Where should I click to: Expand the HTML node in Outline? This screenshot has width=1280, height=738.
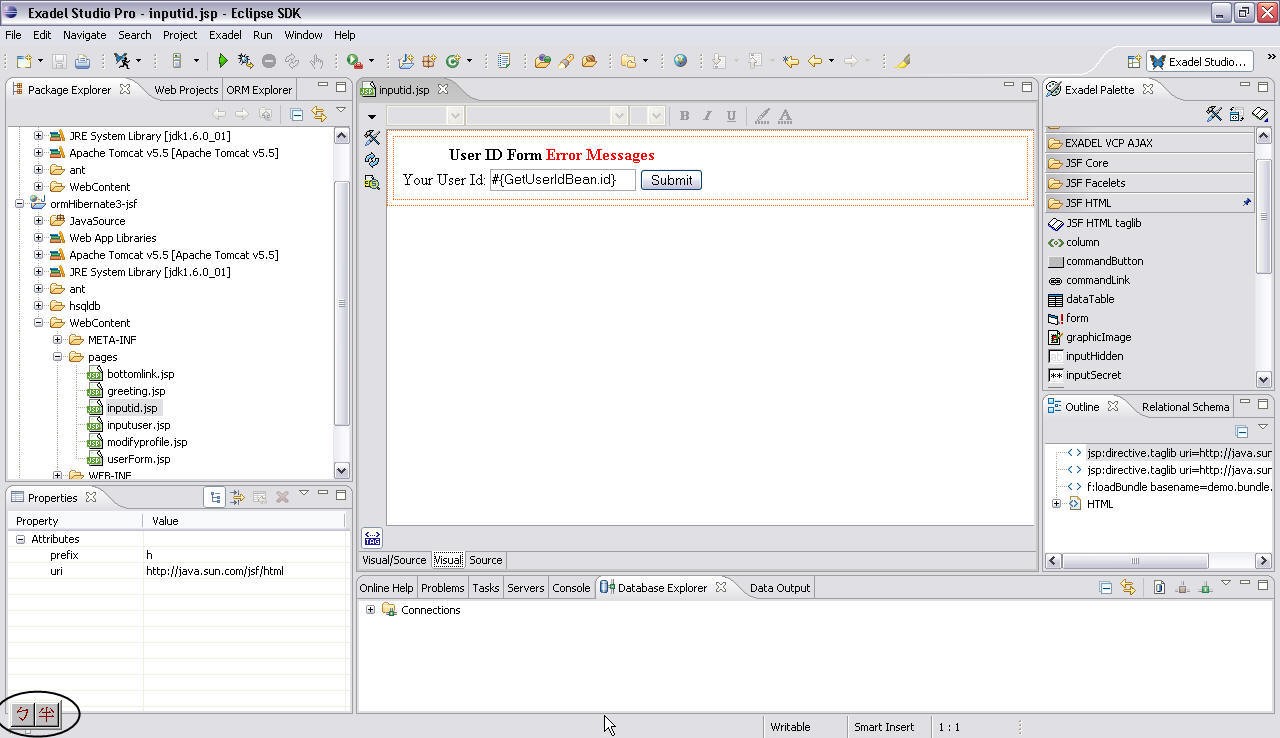pyautogui.click(x=1056, y=504)
